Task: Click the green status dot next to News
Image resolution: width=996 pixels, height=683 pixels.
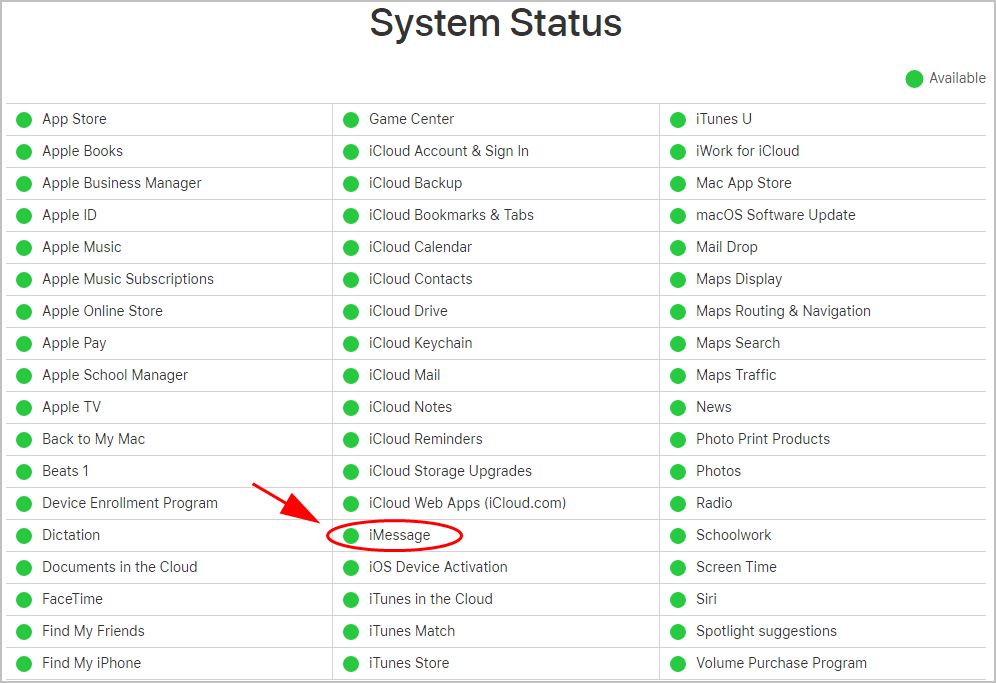Action: coord(678,407)
